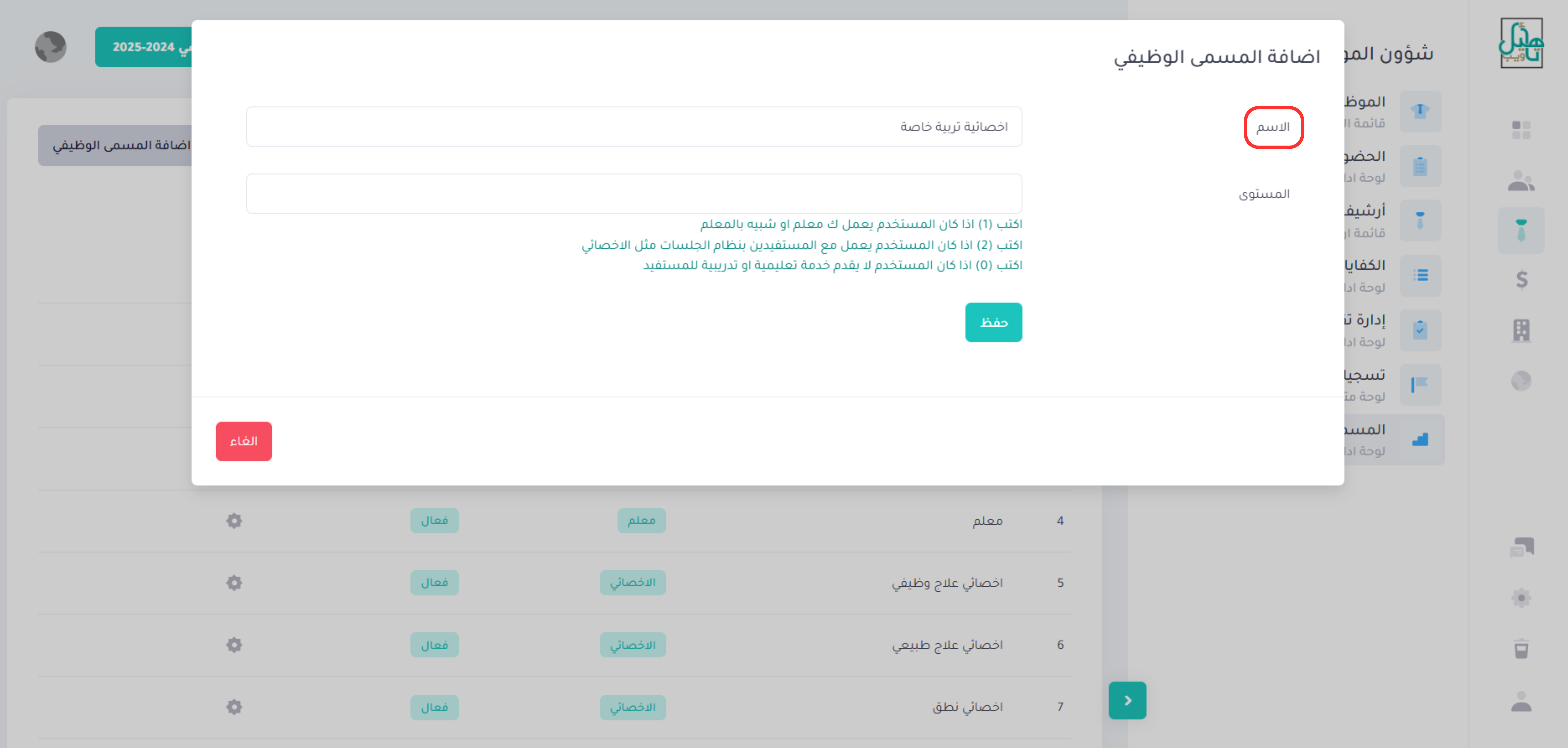Screen dimensions: 1568x748
Task: Open the pie chart icon in sidebar
Action: pyautogui.click(x=1521, y=380)
